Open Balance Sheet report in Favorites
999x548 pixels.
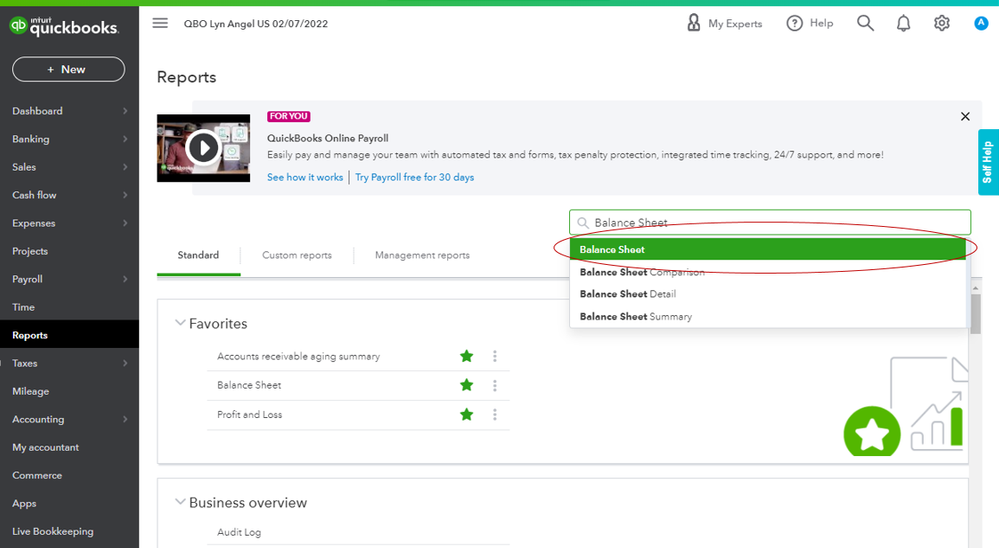pos(249,385)
